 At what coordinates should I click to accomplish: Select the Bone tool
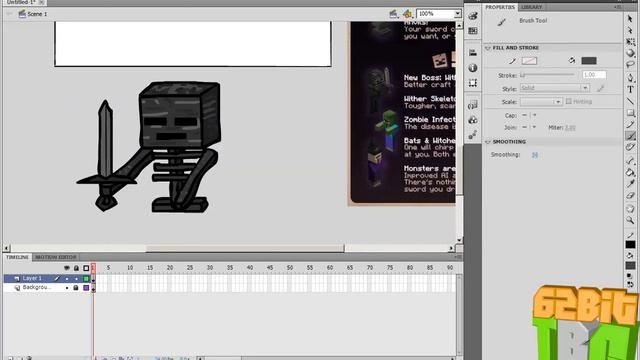pyautogui.click(x=630, y=160)
